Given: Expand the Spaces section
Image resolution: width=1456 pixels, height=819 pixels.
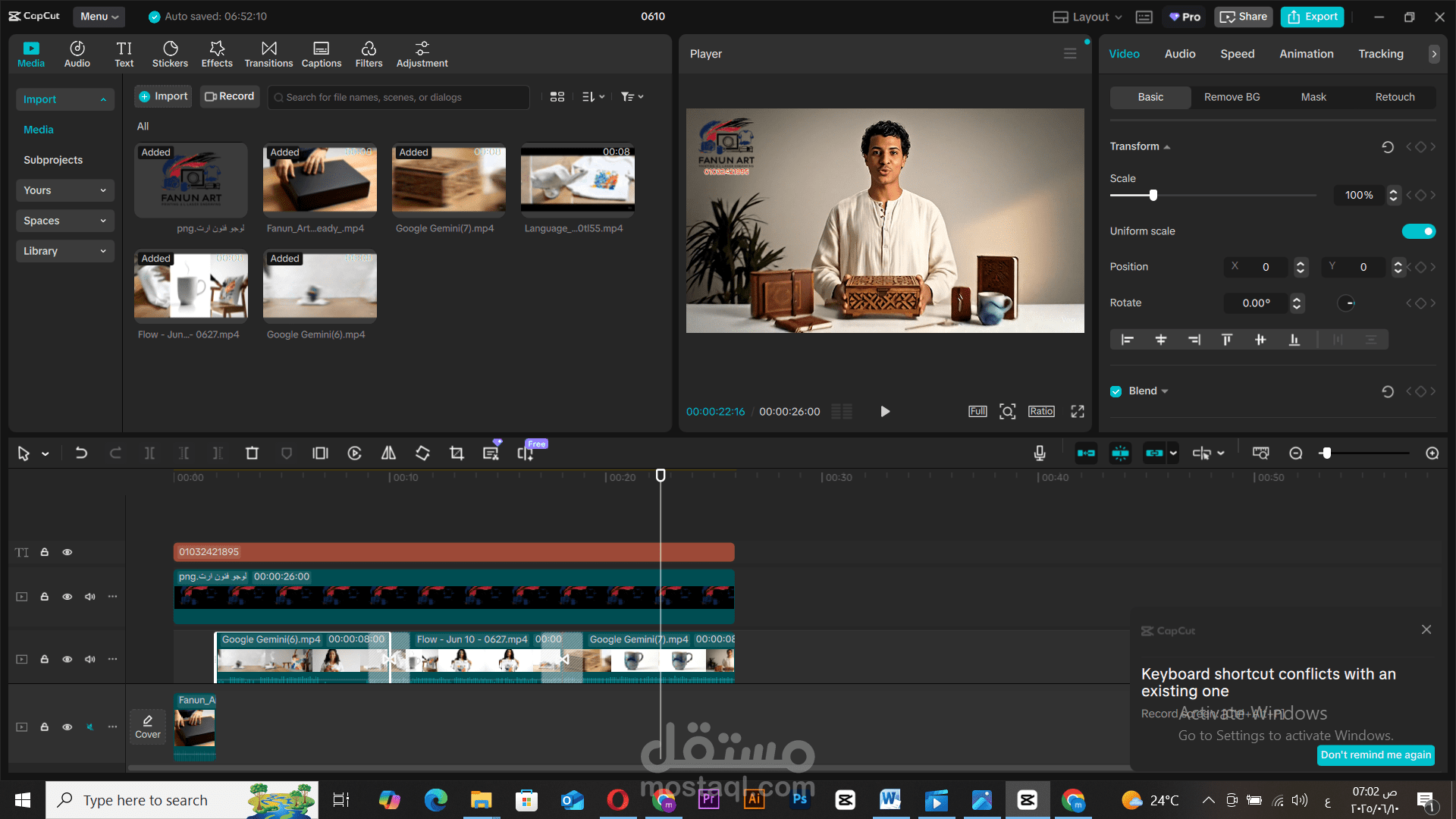Looking at the screenshot, I should 64,221.
